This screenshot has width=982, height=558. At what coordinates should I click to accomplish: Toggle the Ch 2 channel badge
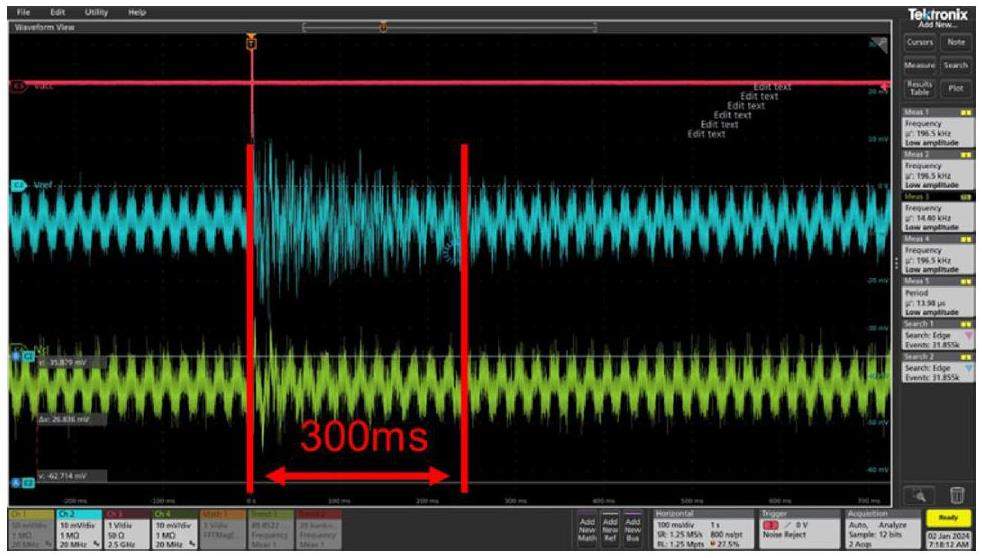(x=79, y=526)
